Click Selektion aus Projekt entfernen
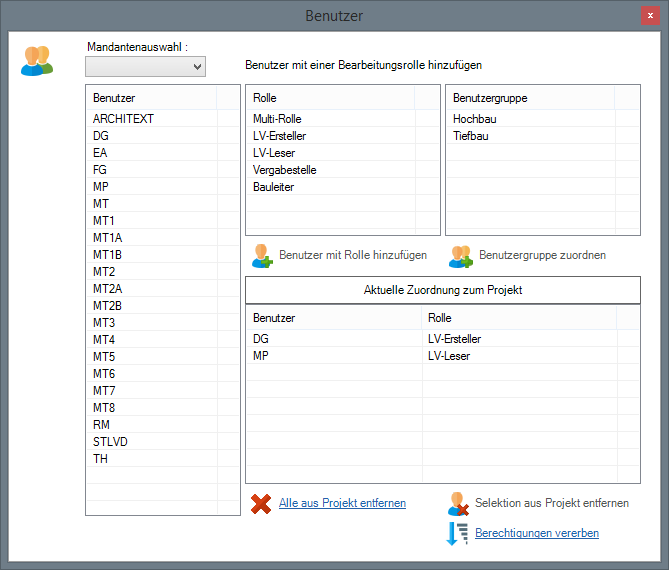Viewport: 669px width, 570px height. point(552,503)
